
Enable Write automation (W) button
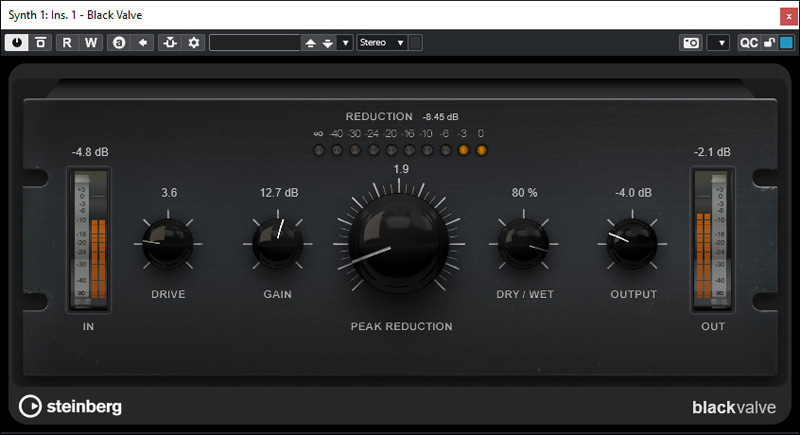tap(91, 42)
